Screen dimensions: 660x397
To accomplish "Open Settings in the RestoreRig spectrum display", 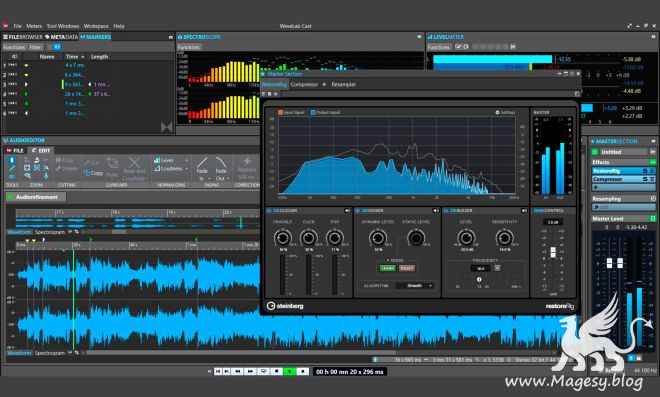I will tap(505, 112).
